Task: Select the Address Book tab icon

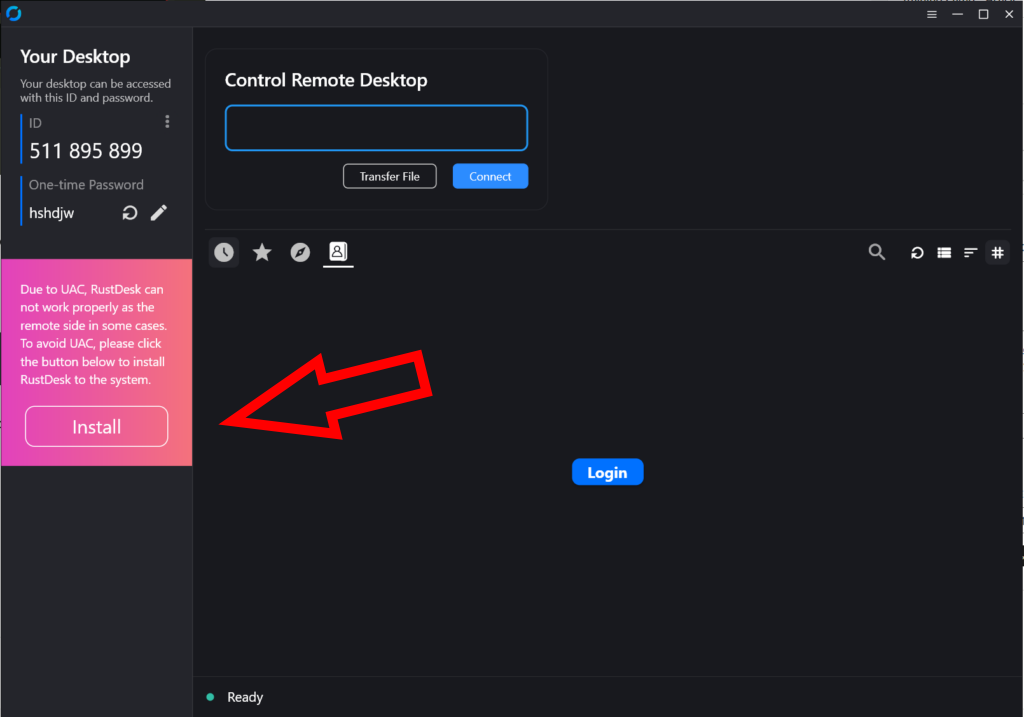Action: click(338, 251)
